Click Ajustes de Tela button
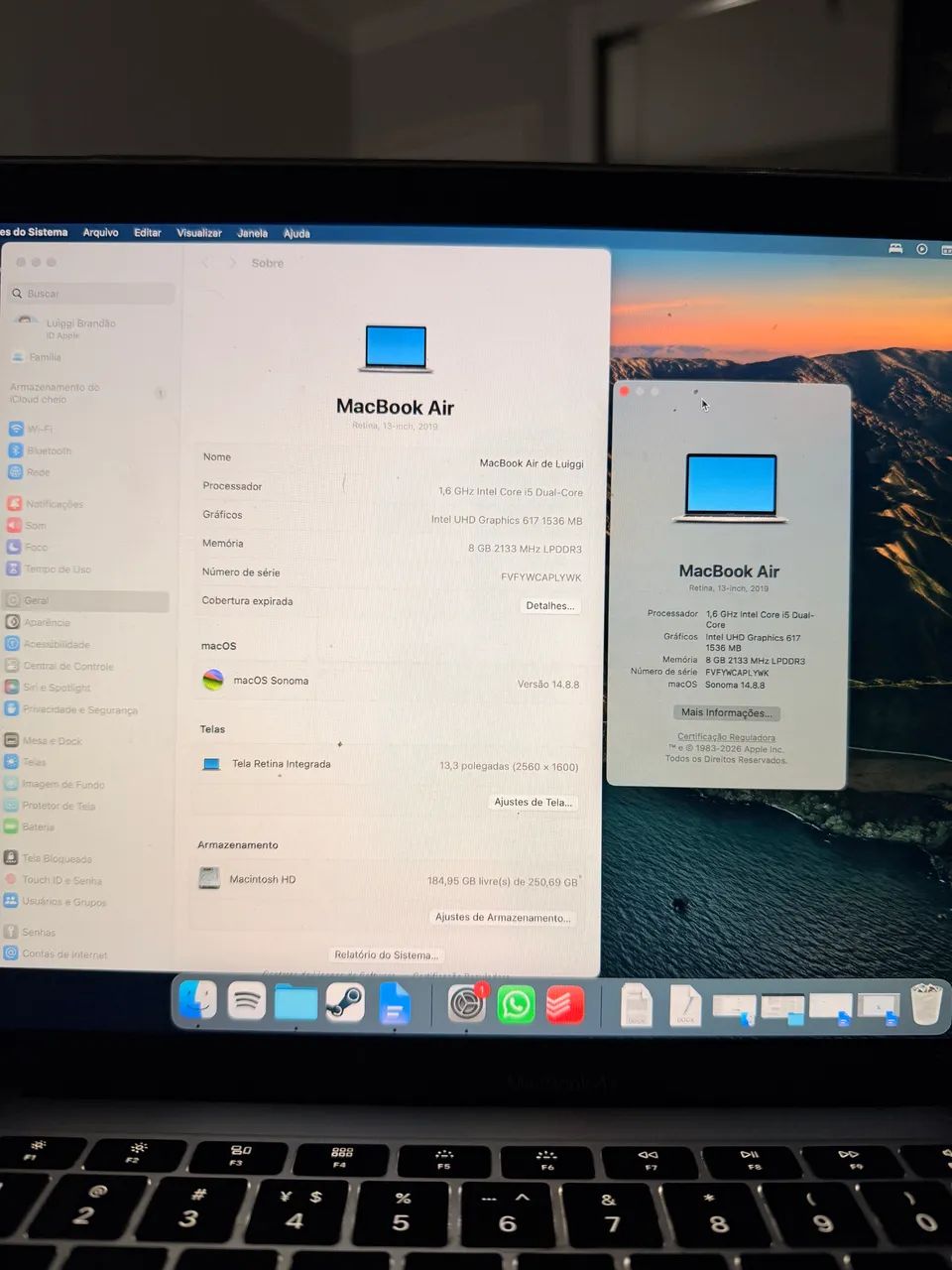952x1270 pixels. (534, 802)
